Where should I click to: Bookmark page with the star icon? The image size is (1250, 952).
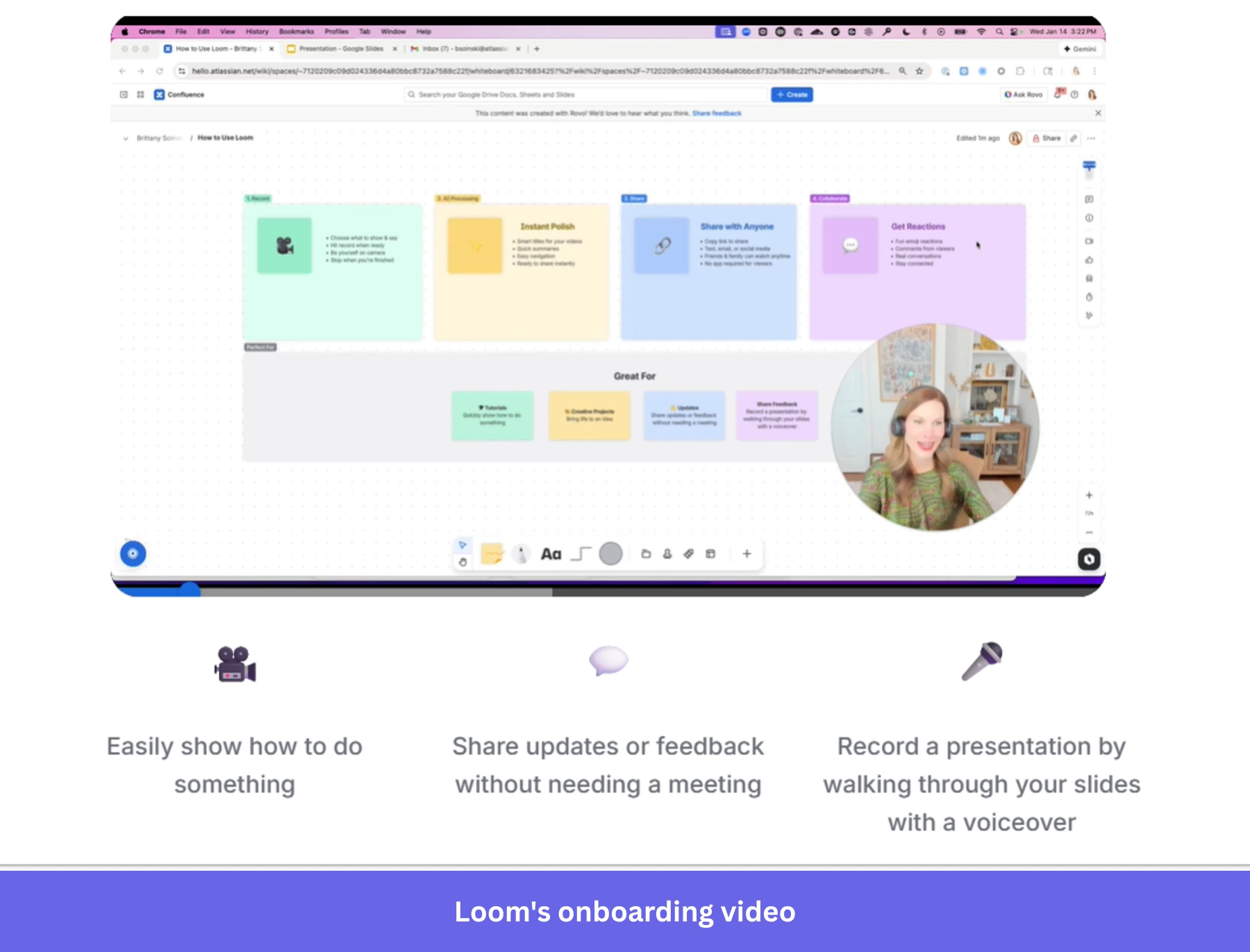pos(919,71)
